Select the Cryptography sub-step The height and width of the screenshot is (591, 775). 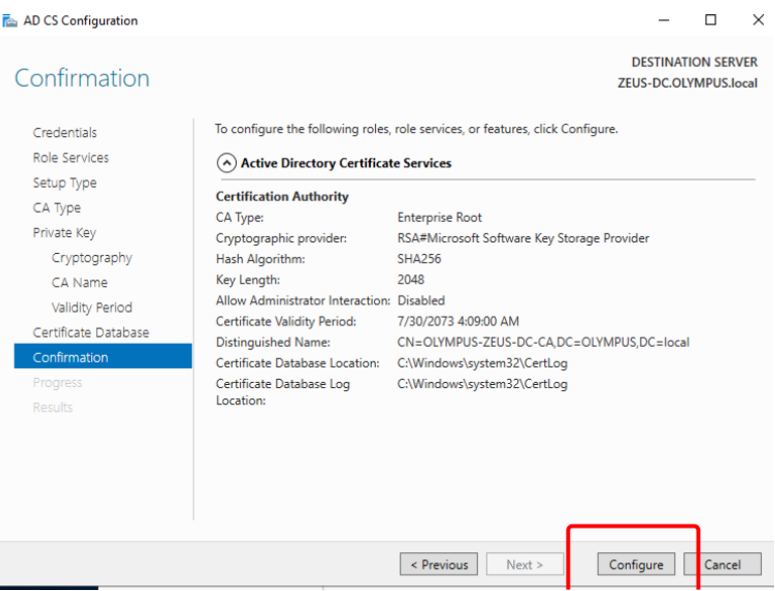click(x=92, y=258)
